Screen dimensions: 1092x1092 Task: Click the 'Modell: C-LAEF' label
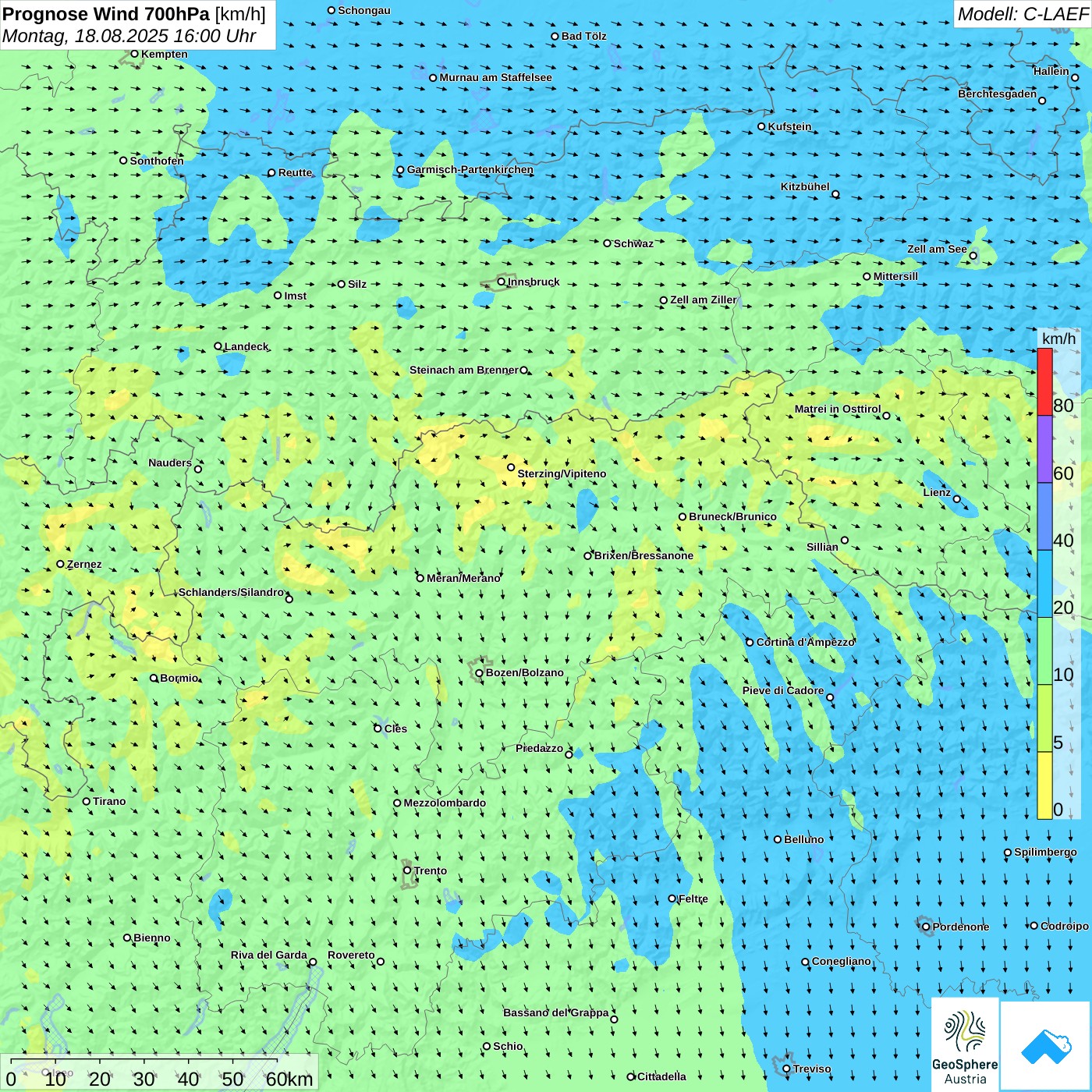click(1023, 14)
